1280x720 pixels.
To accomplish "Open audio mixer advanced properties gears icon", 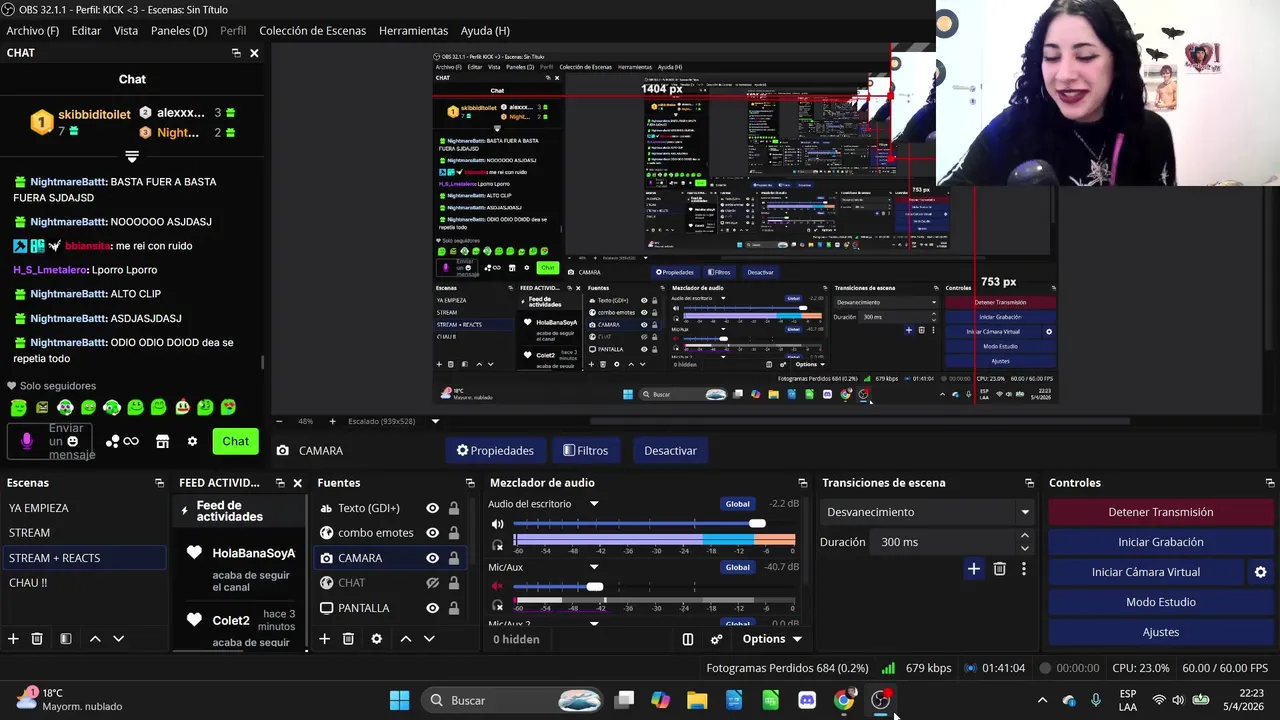I will [x=716, y=639].
